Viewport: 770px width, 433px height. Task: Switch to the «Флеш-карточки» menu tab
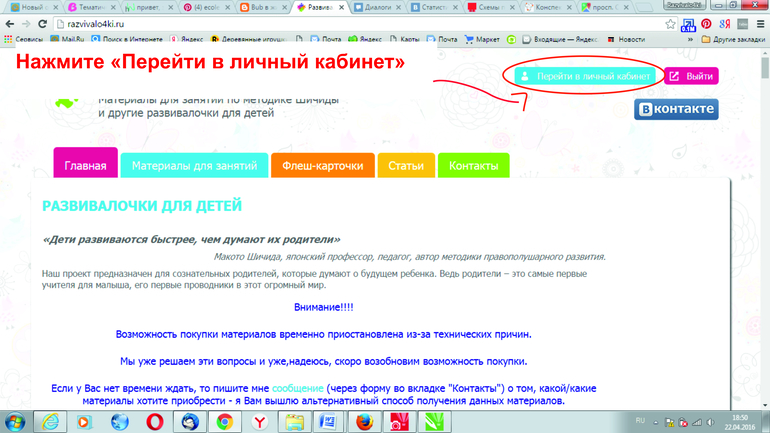point(322,166)
